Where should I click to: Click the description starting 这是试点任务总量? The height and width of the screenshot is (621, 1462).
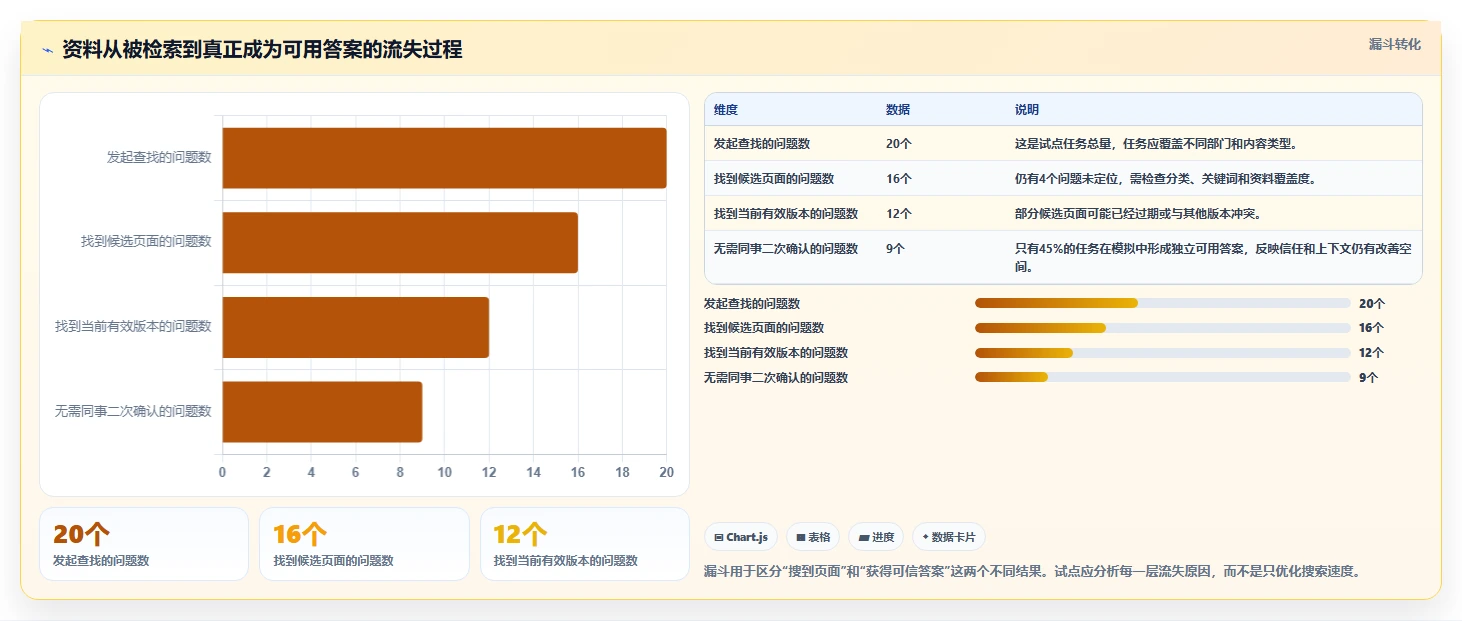1156,144
